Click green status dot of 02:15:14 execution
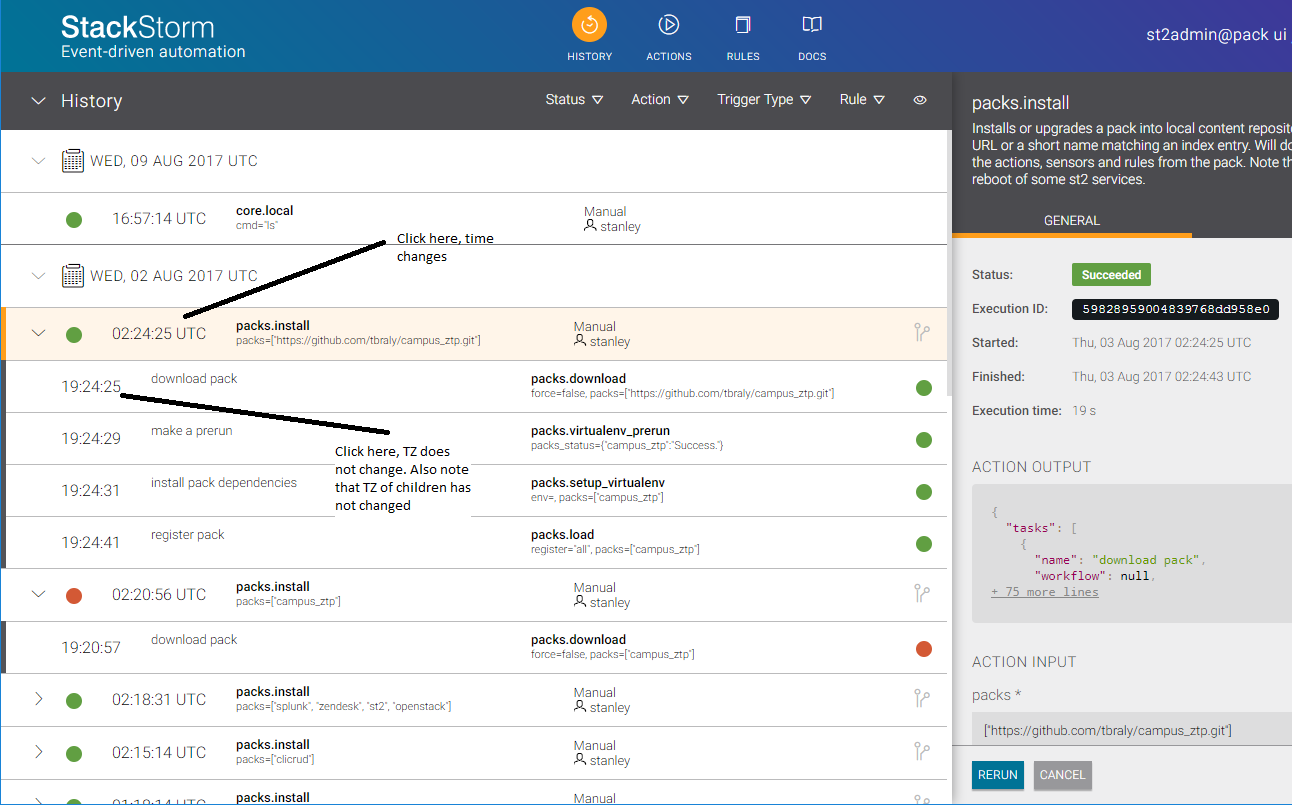 point(73,753)
